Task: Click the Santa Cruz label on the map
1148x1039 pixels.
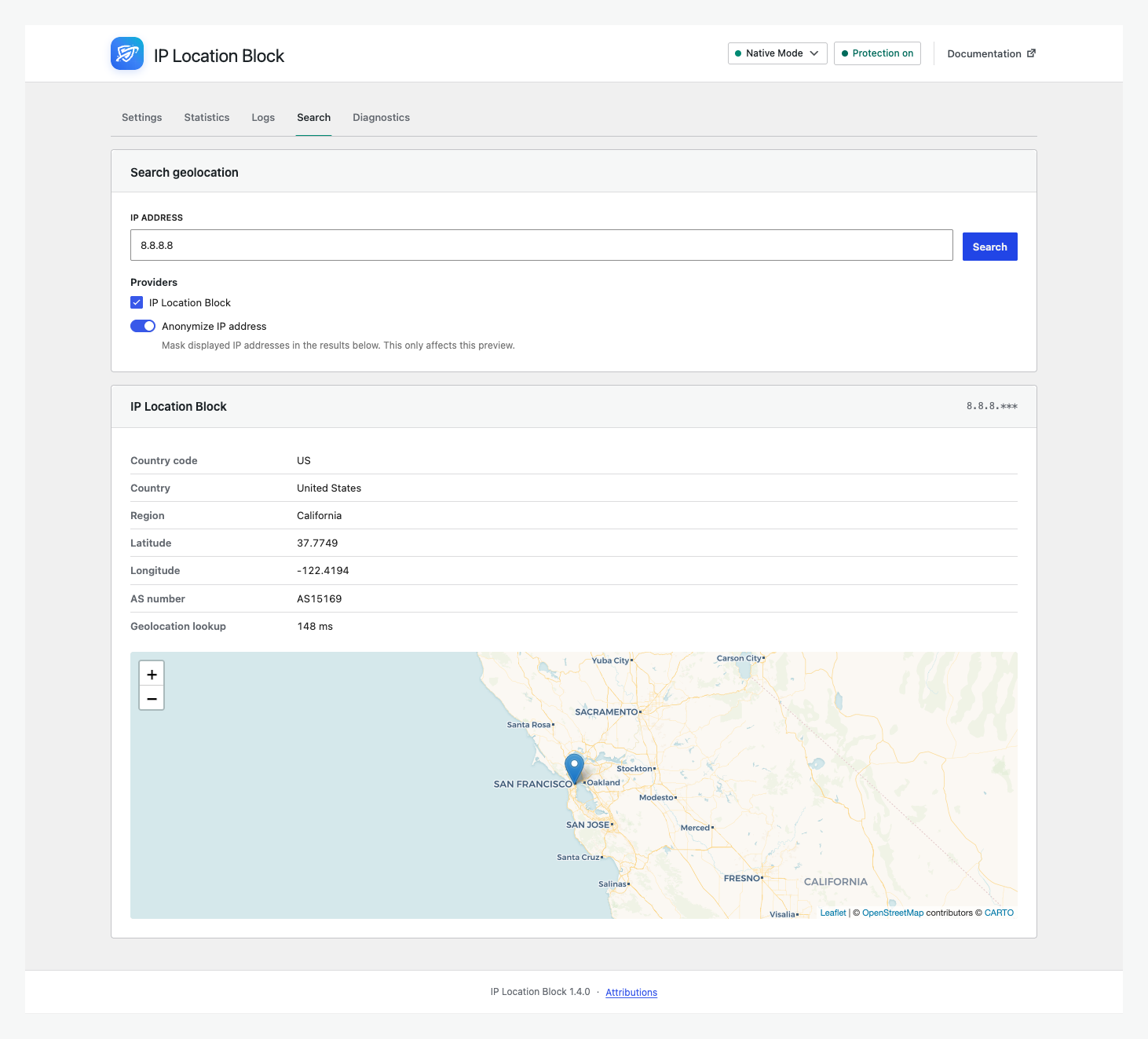Action: tap(579, 857)
